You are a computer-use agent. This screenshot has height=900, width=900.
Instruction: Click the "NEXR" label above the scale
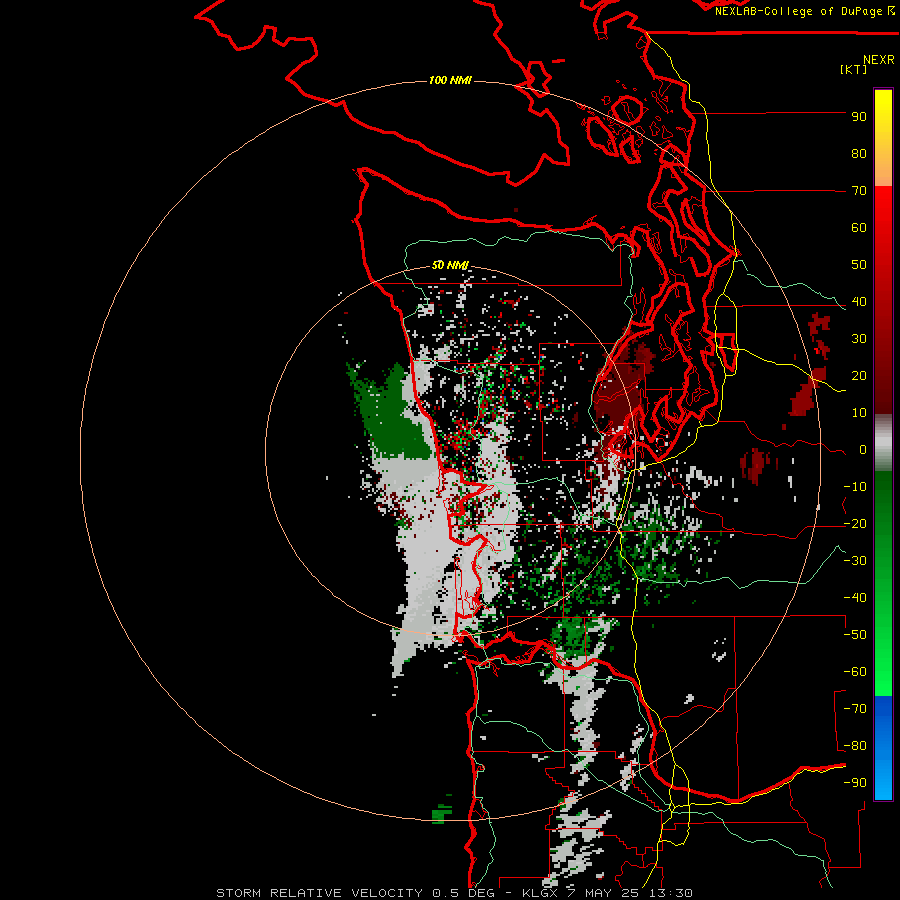pyautogui.click(x=879, y=60)
